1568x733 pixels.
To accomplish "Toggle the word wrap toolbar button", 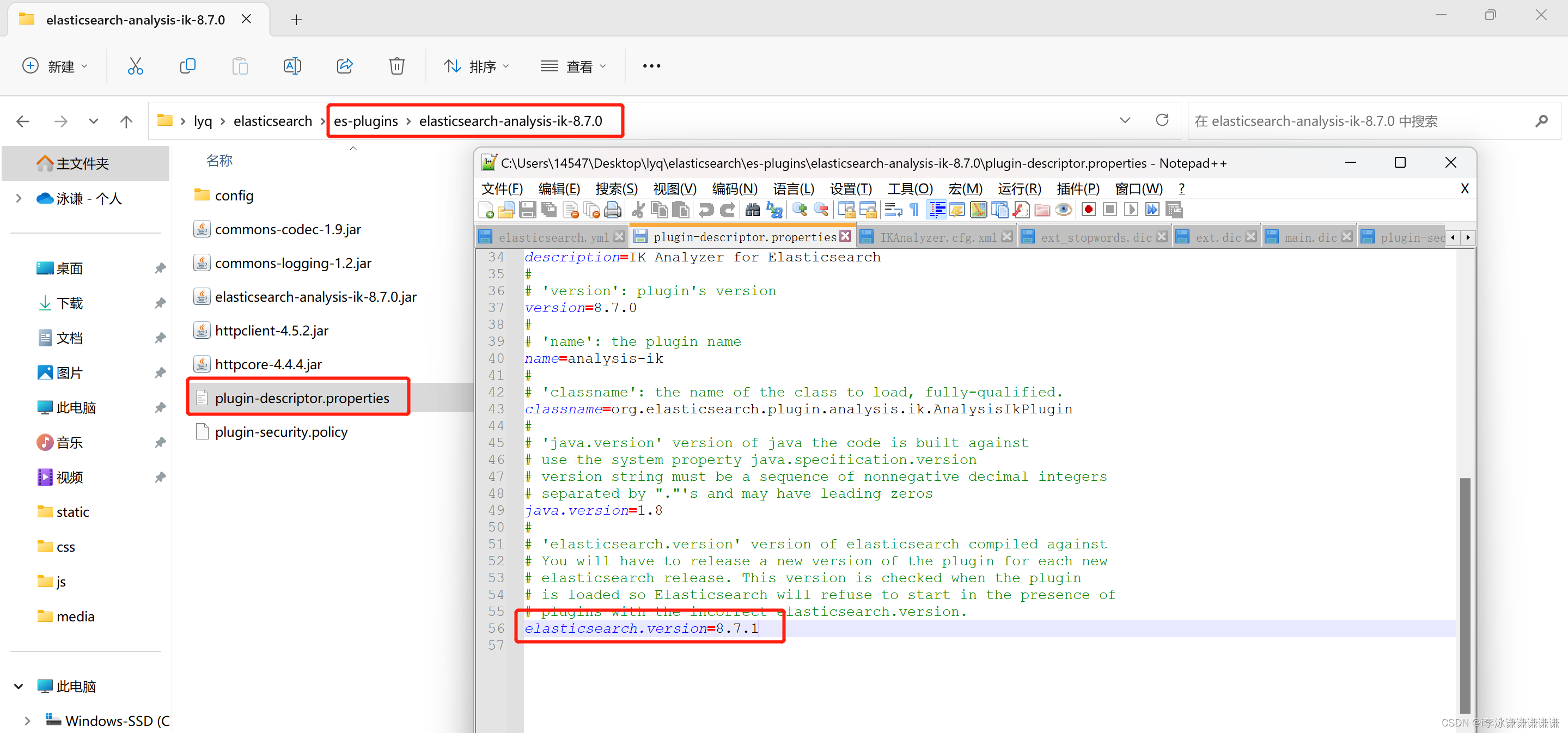I will 893,210.
